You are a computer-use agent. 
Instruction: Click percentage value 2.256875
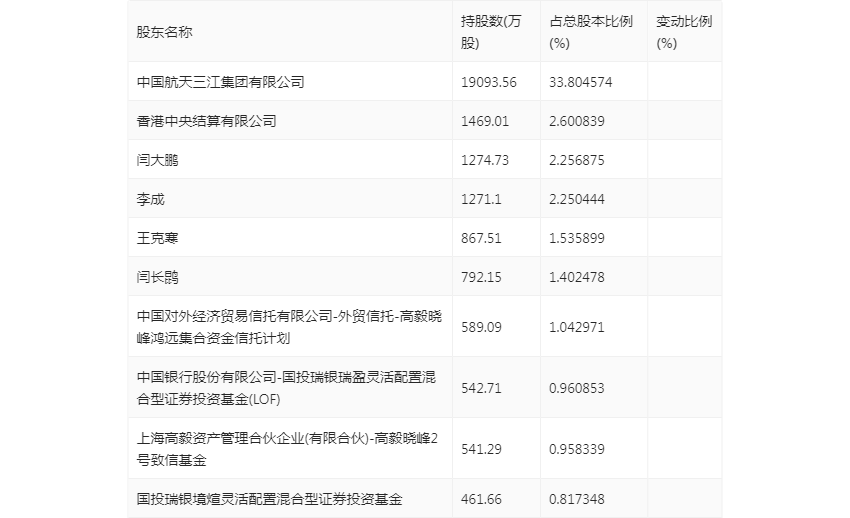577,160
